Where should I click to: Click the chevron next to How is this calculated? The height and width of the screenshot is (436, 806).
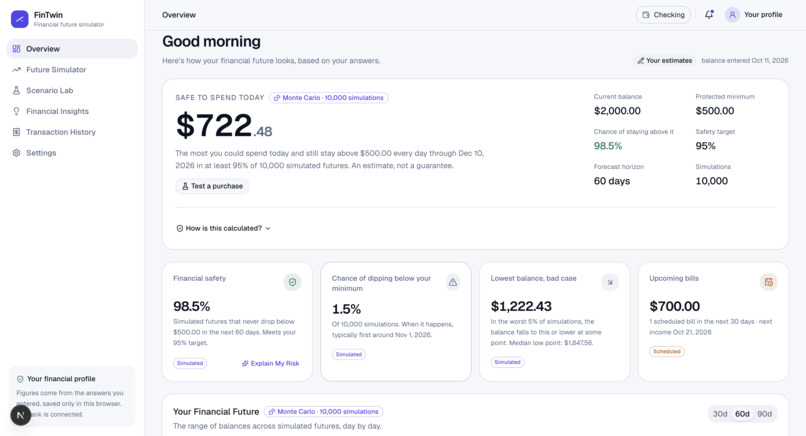(x=268, y=228)
